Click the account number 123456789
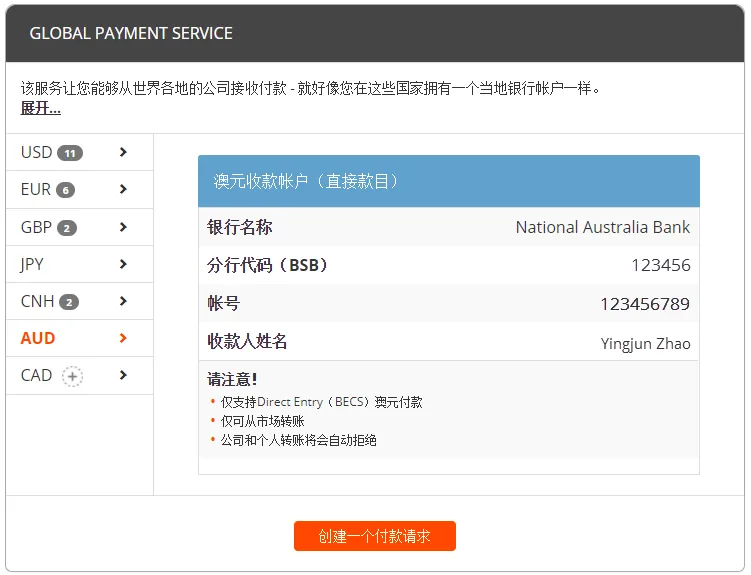 pyautogui.click(x=645, y=304)
